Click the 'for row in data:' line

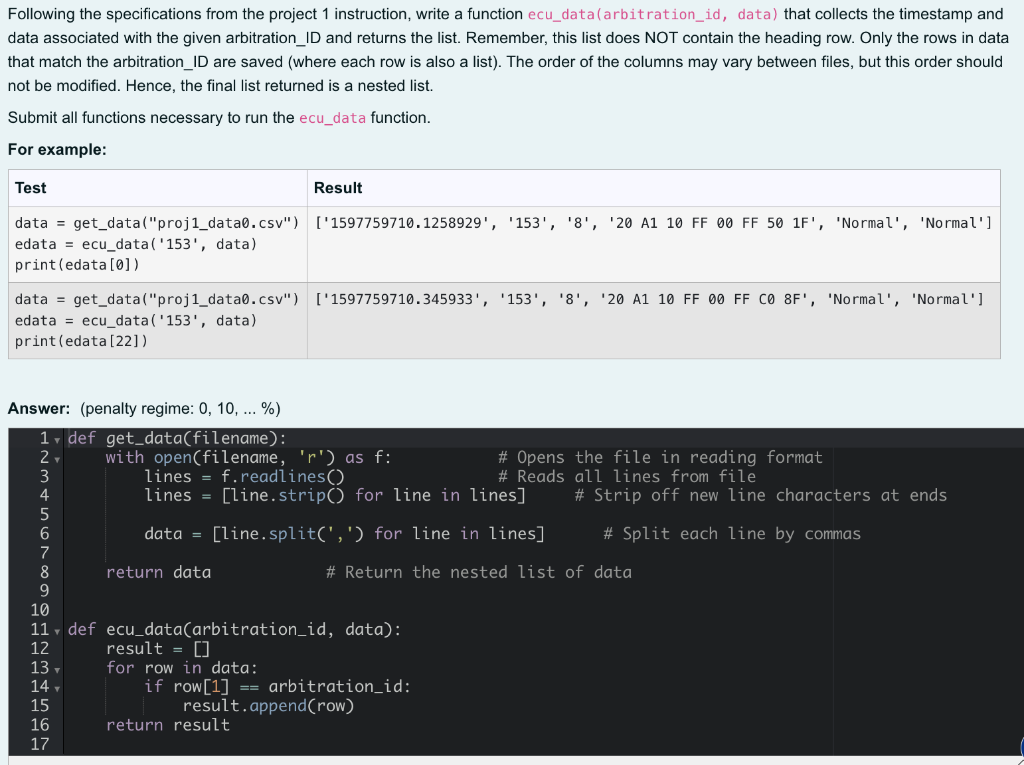182,668
